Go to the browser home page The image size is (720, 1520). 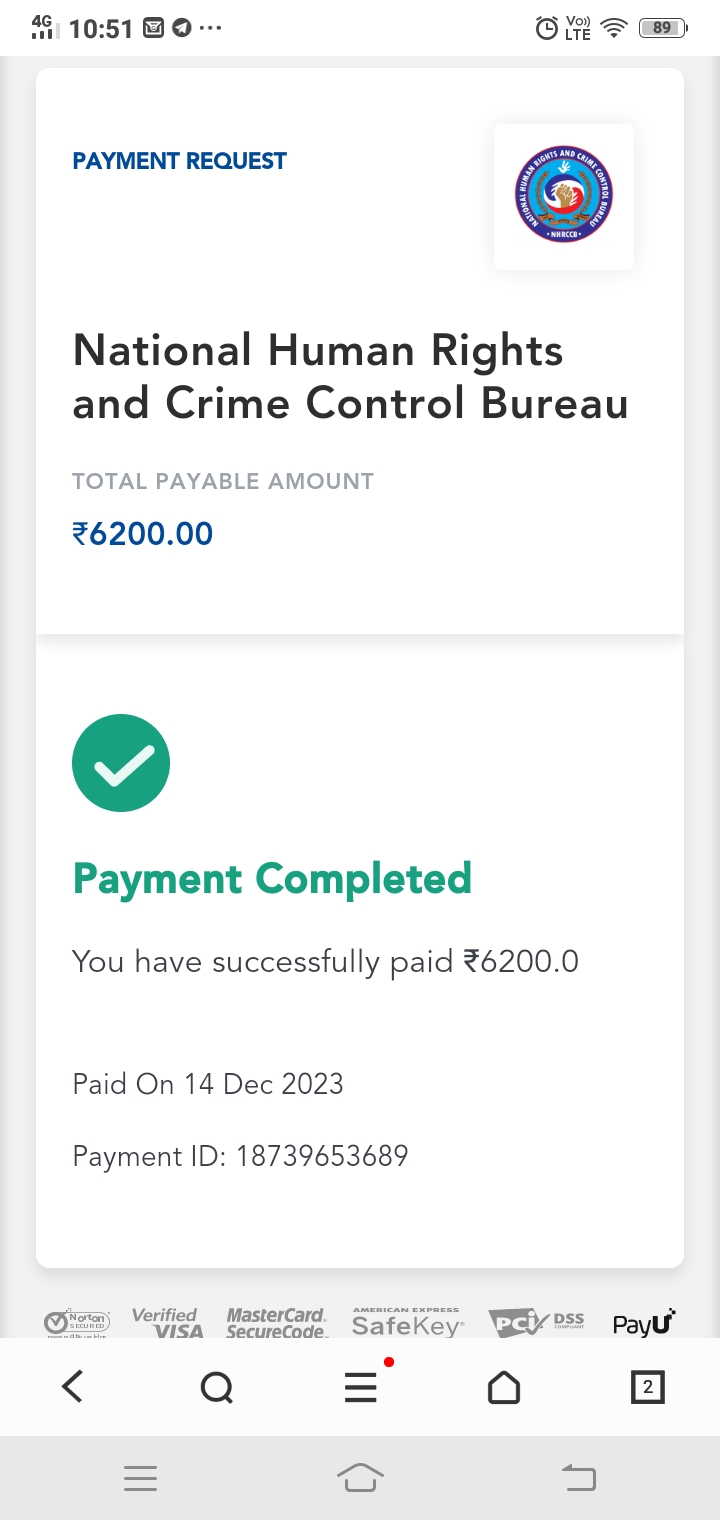[x=504, y=1387]
